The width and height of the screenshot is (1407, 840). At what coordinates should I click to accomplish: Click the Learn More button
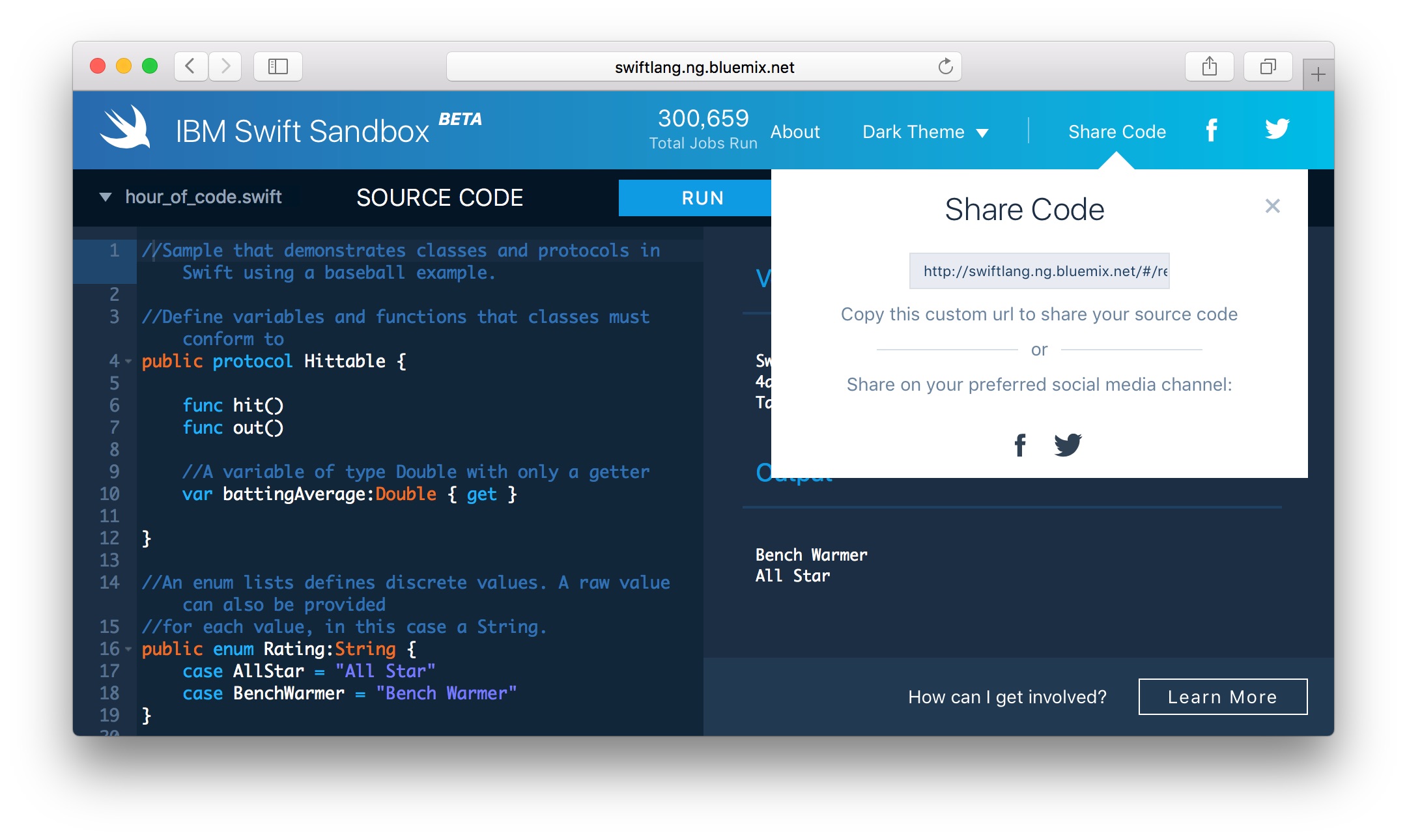[1223, 697]
